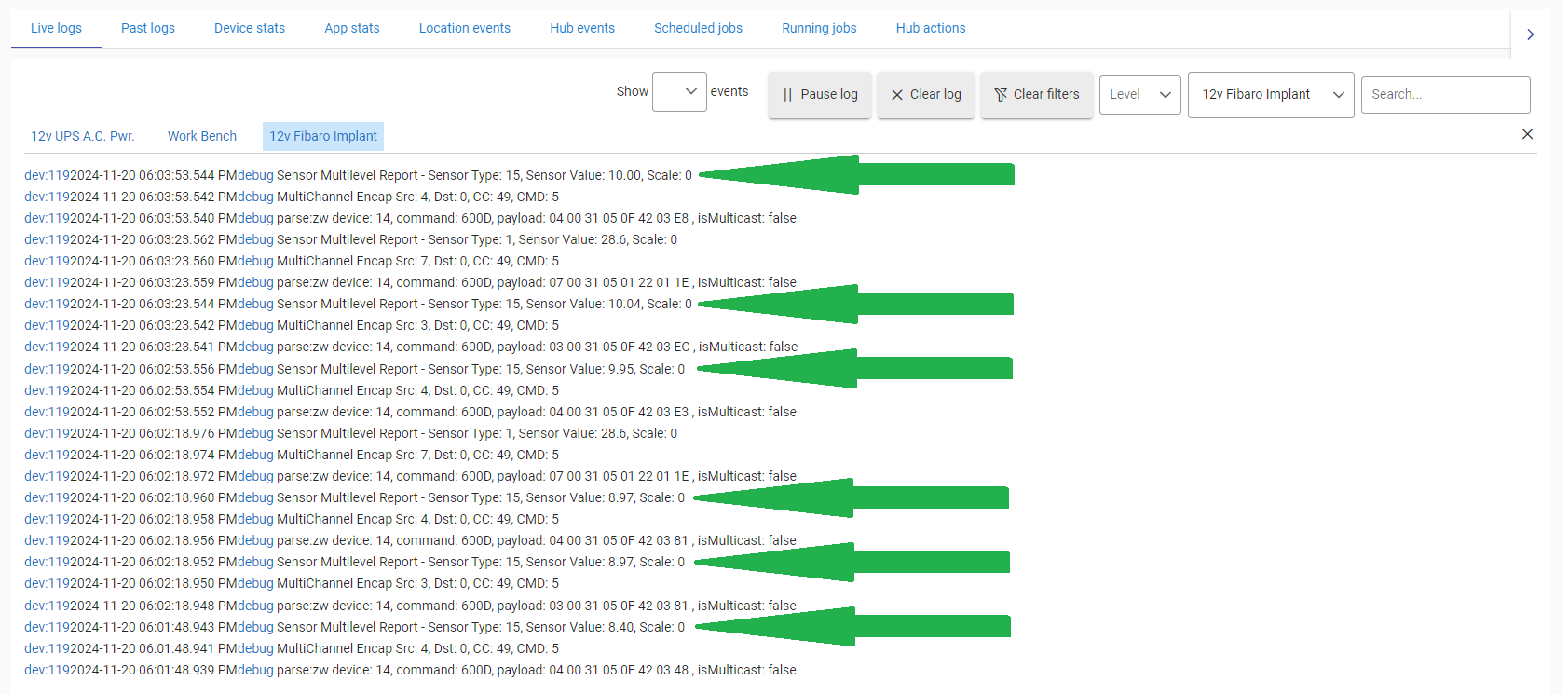Select log text 'Sensor Value: 8.40, Scale: 0'
Viewport: 1568px width, 694px height.
(605, 627)
